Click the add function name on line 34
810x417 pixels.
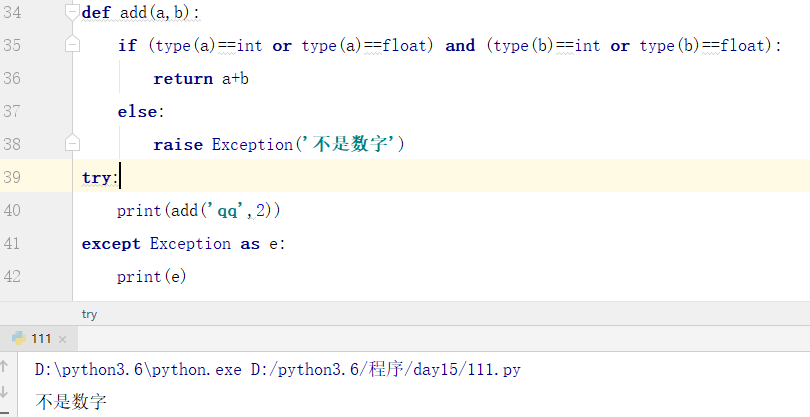(134, 12)
